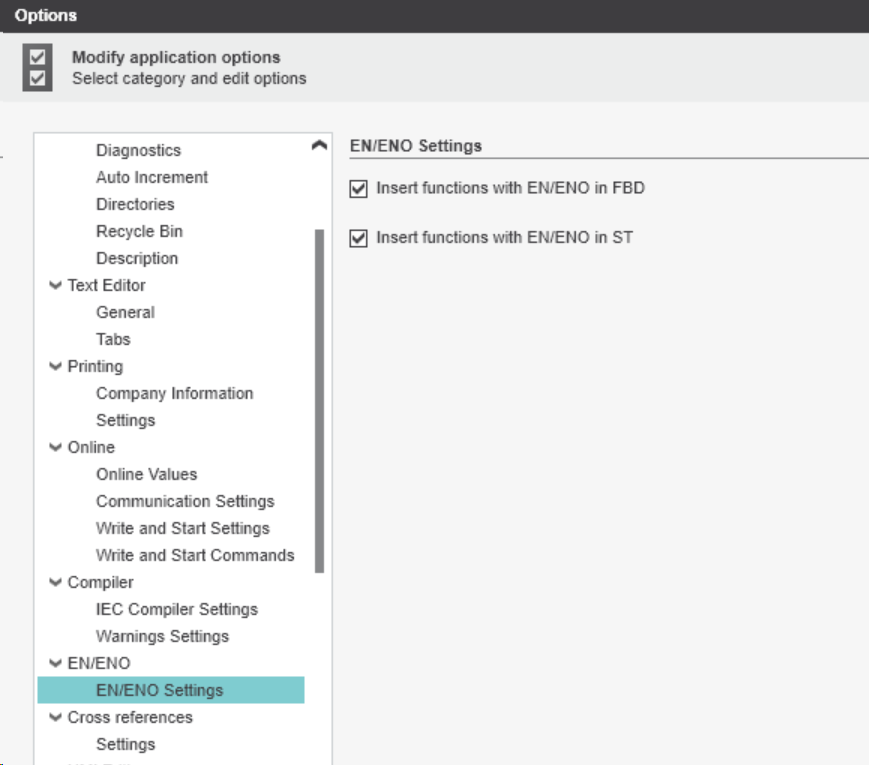Open the Diagnostics options page
The width and height of the screenshot is (869, 765).
coord(138,150)
